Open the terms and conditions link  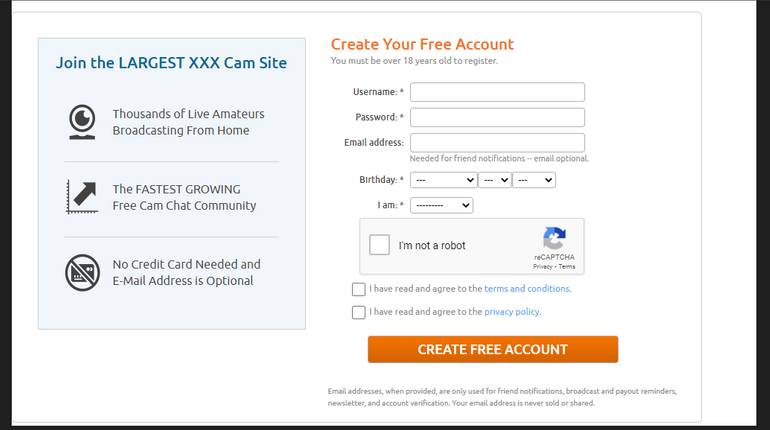coord(527,289)
